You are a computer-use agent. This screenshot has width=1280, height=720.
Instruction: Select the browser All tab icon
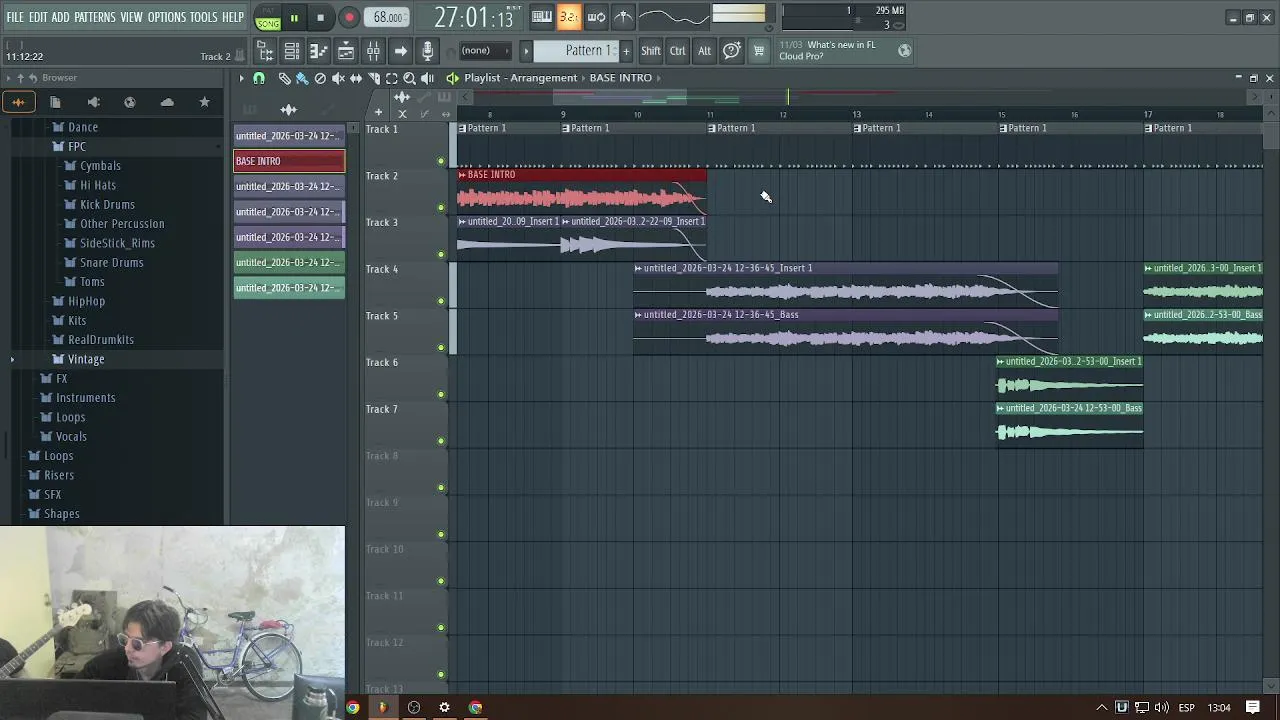tap(18, 102)
